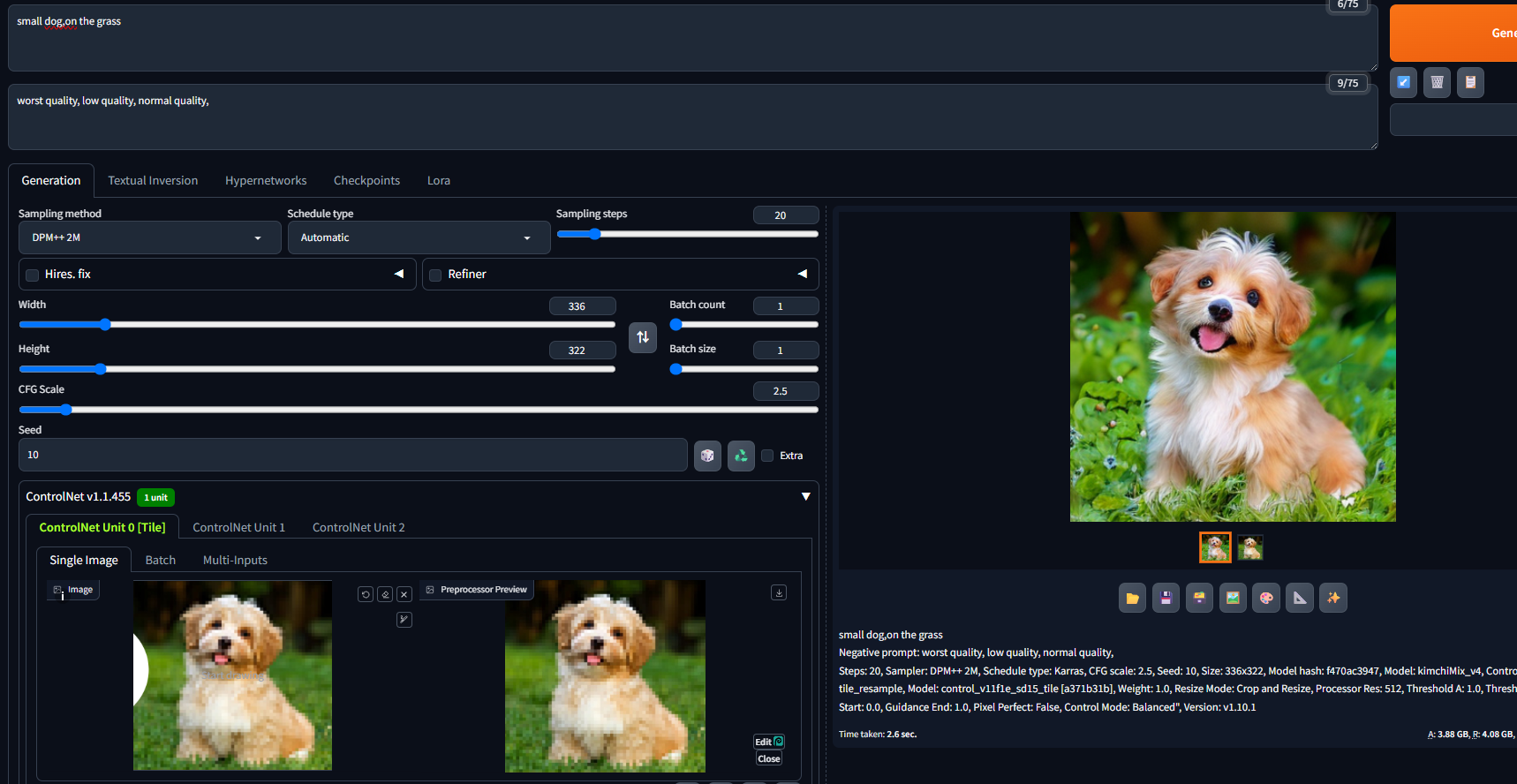1517x784 pixels.
Task: Switch to the Lora tab
Action: 439,180
